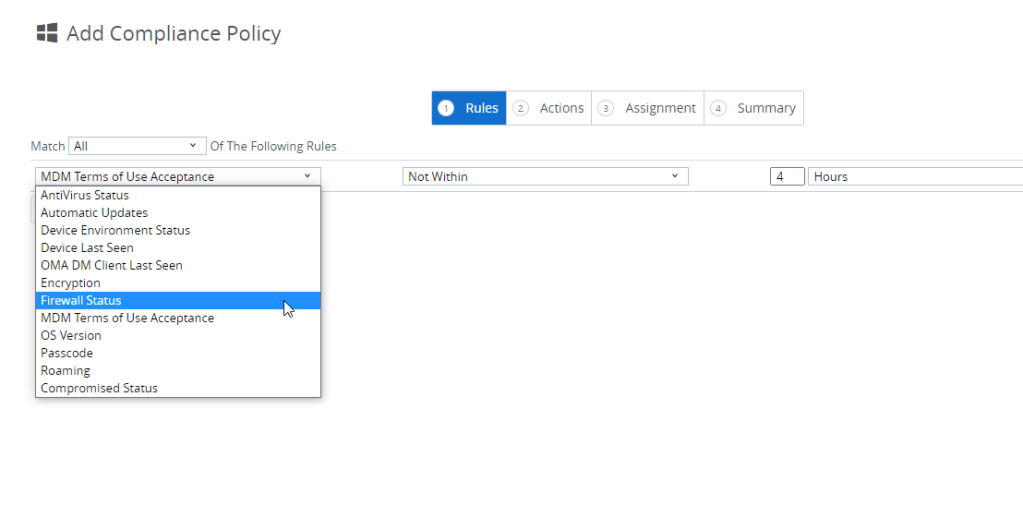Choose OS Version rule option
The height and width of the screenshot is (505, 1023).
pyautogui.click(x=71, y=335)
